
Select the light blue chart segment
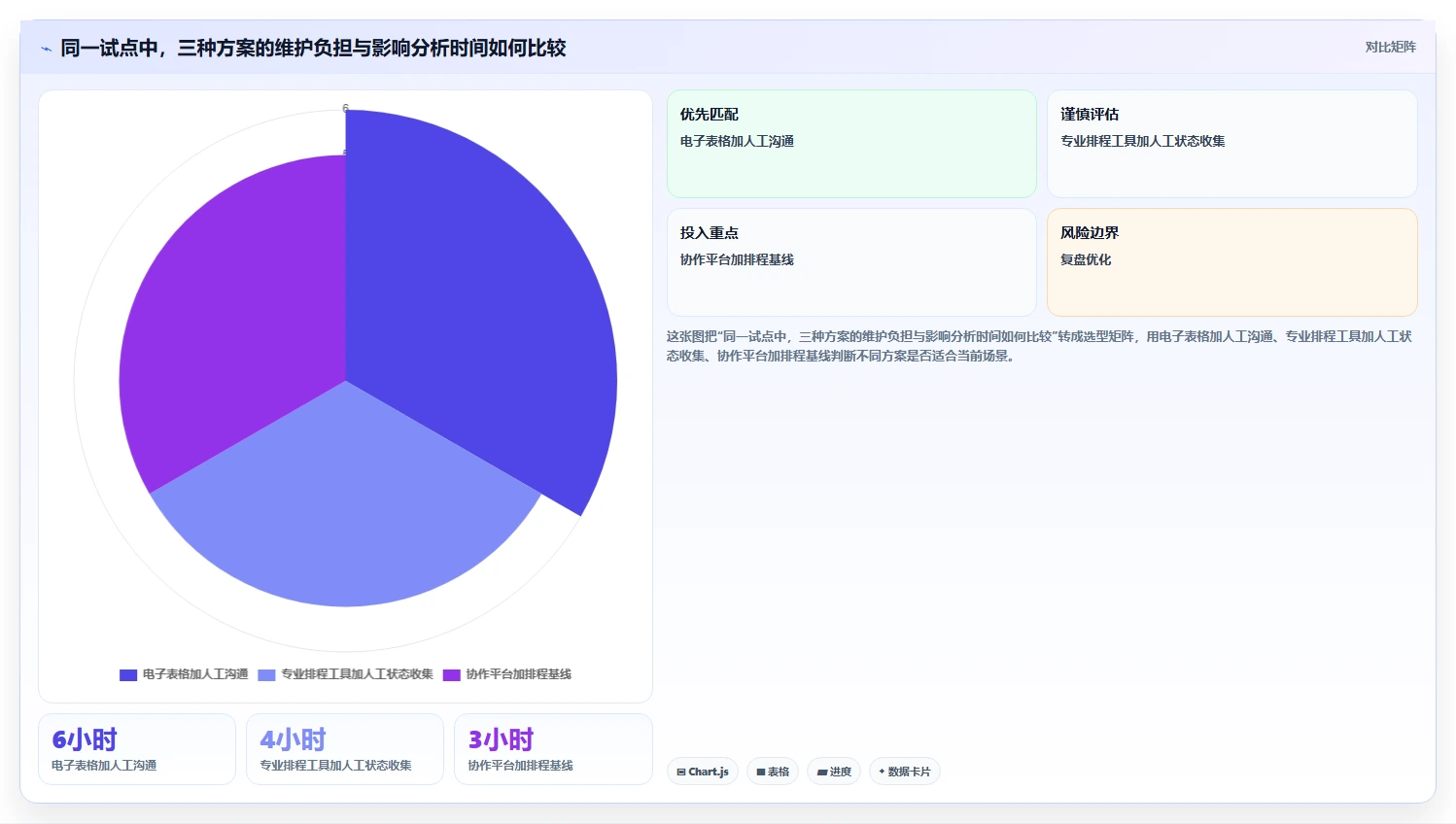[x=345, y=505]
